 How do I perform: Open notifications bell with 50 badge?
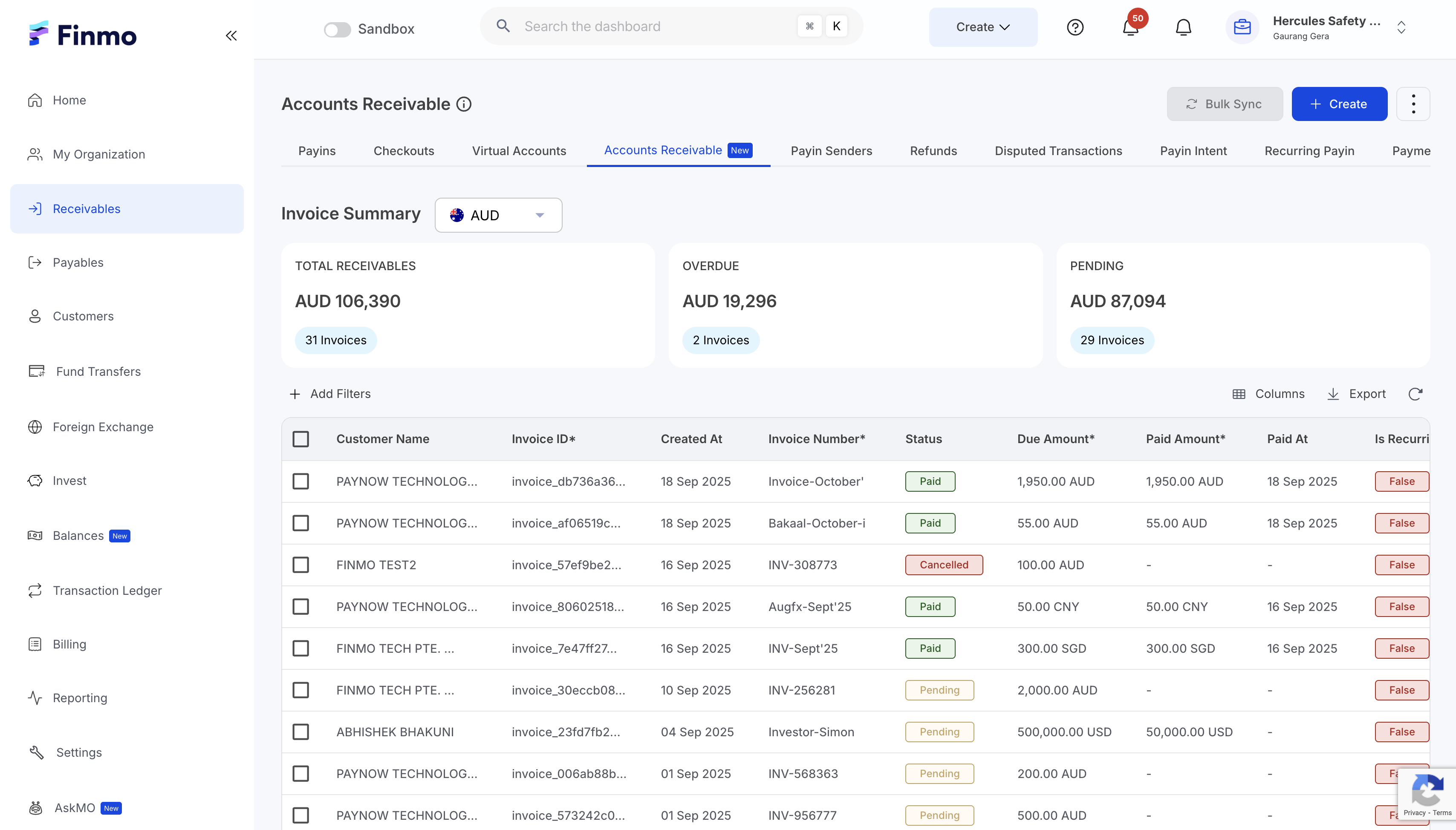point(1130,27)
